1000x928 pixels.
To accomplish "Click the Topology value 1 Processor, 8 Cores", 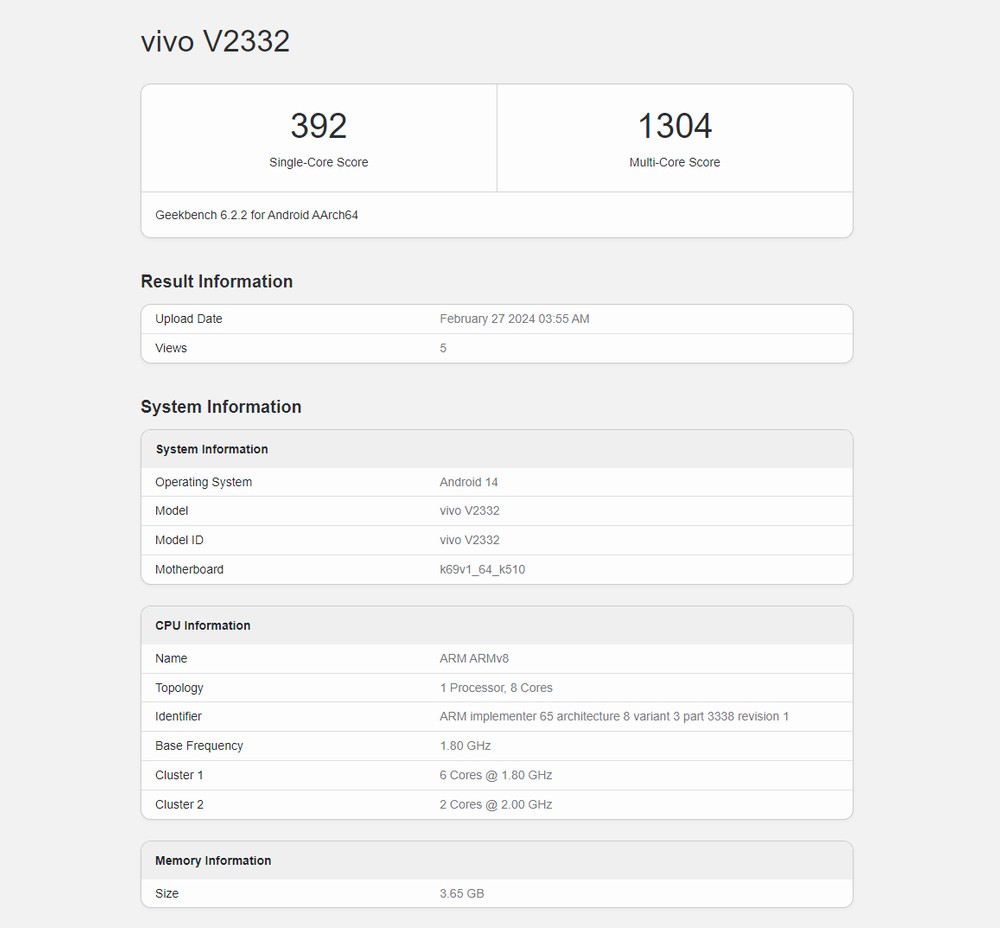I will pos(496,688).
